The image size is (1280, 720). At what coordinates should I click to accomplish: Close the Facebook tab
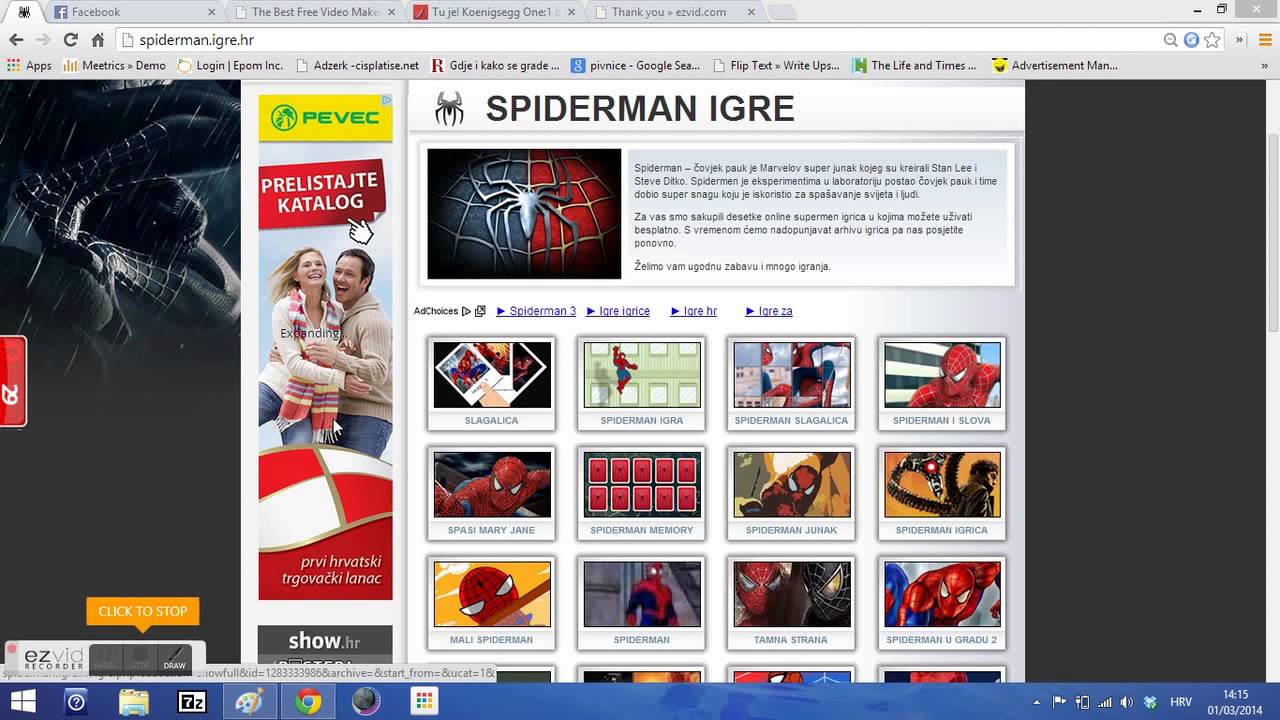[211, 12]
